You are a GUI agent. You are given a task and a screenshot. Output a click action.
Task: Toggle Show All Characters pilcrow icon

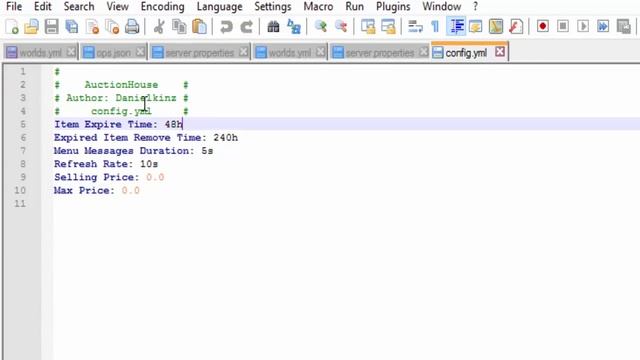435,27
